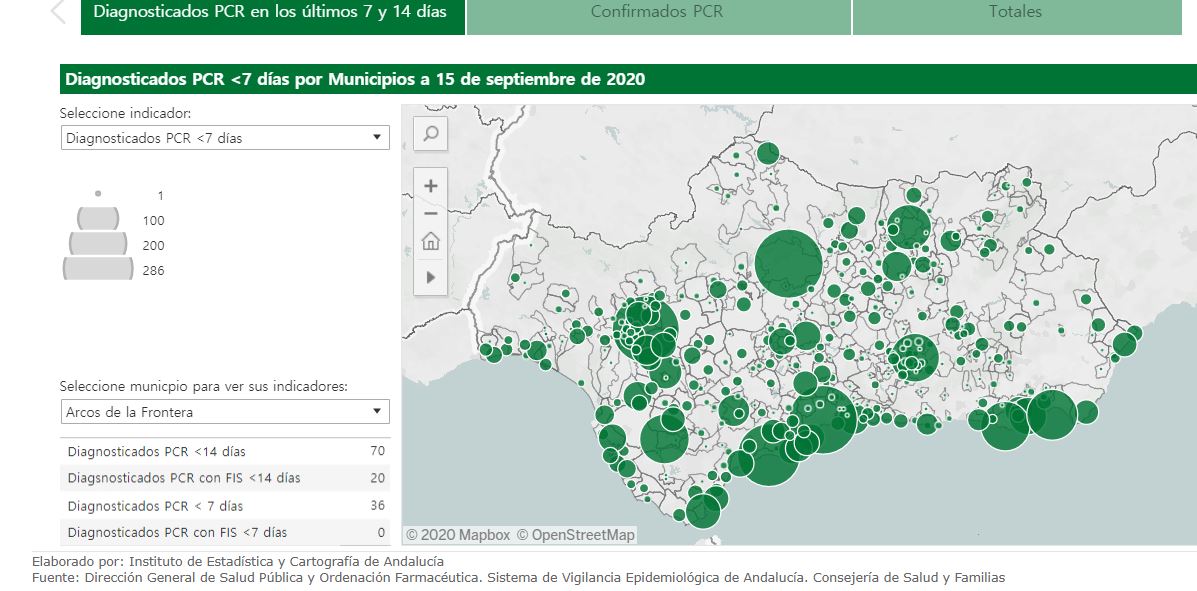
Task: Open the OpenStreetMap attribution link
Action: (576, 534)
